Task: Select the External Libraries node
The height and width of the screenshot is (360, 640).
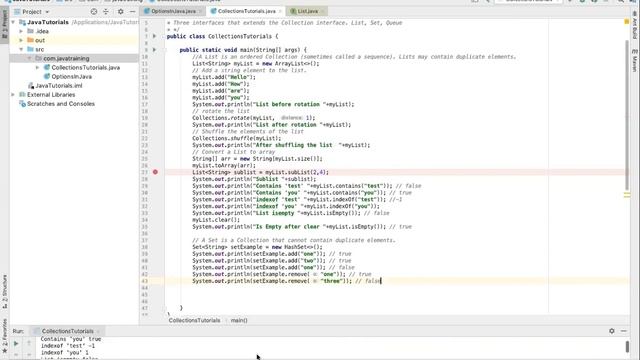Action: click(51, 95)
